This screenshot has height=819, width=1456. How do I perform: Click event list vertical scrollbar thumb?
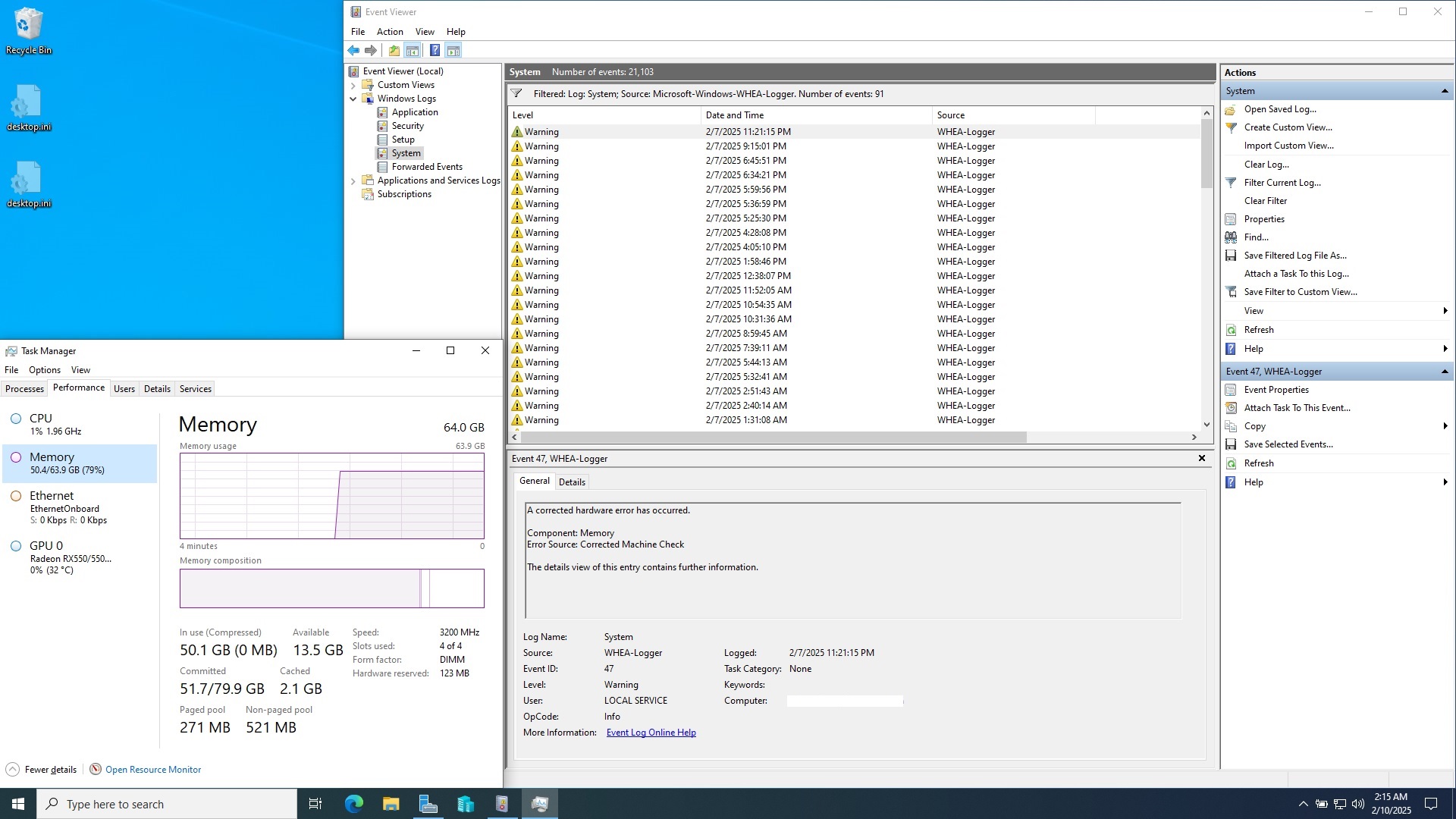coord(1207,155)
